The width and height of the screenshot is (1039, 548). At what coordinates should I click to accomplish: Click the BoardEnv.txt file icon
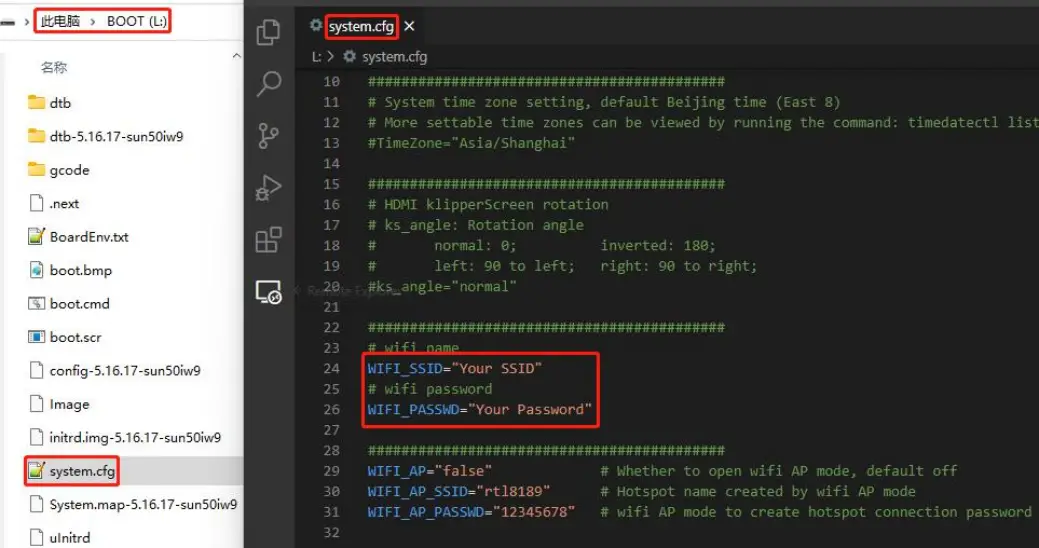click(36, 237)
